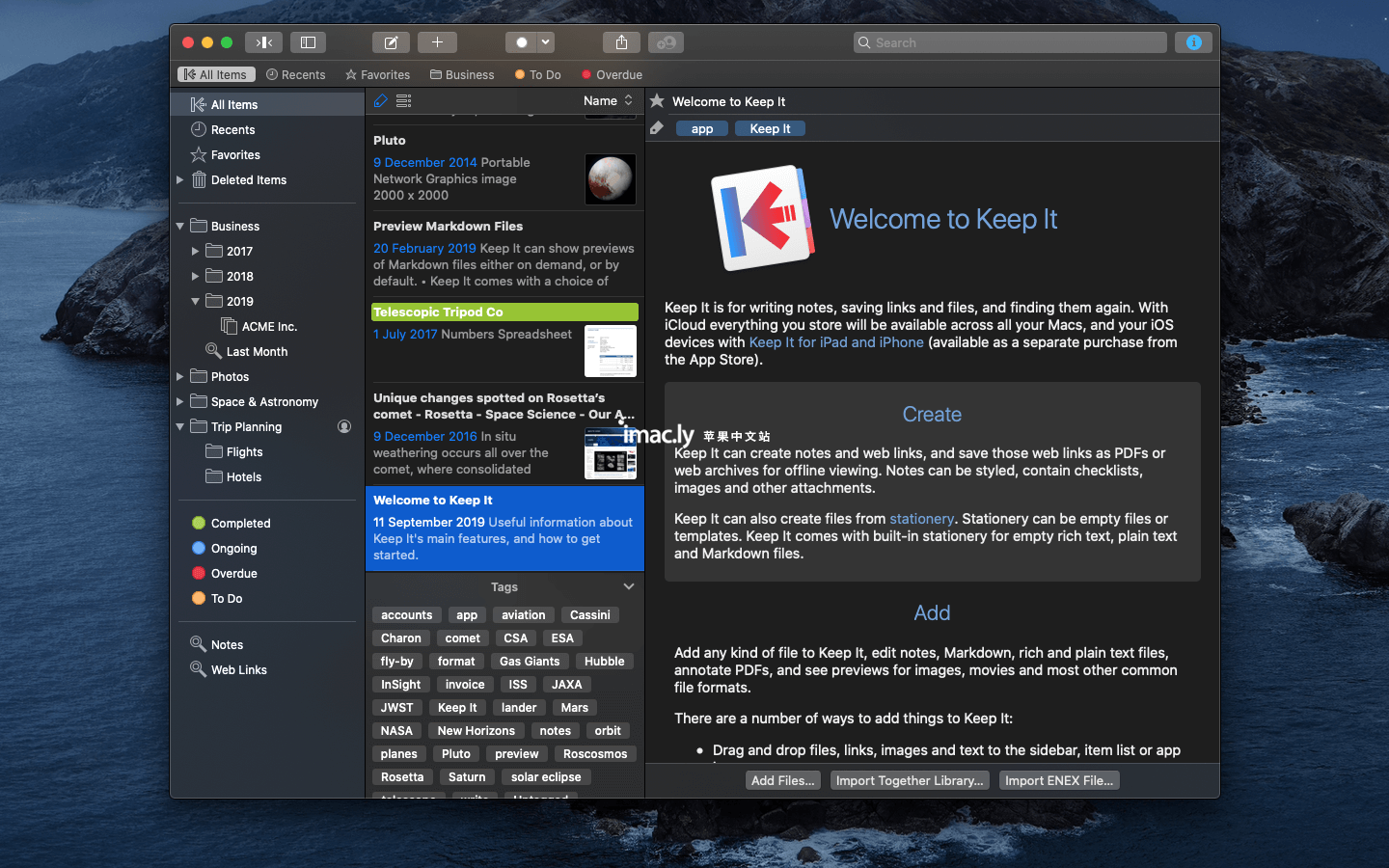The image size is (1389, 868).
Task: Filter by the Hubble tag
Action: click(x=604, y=662)
